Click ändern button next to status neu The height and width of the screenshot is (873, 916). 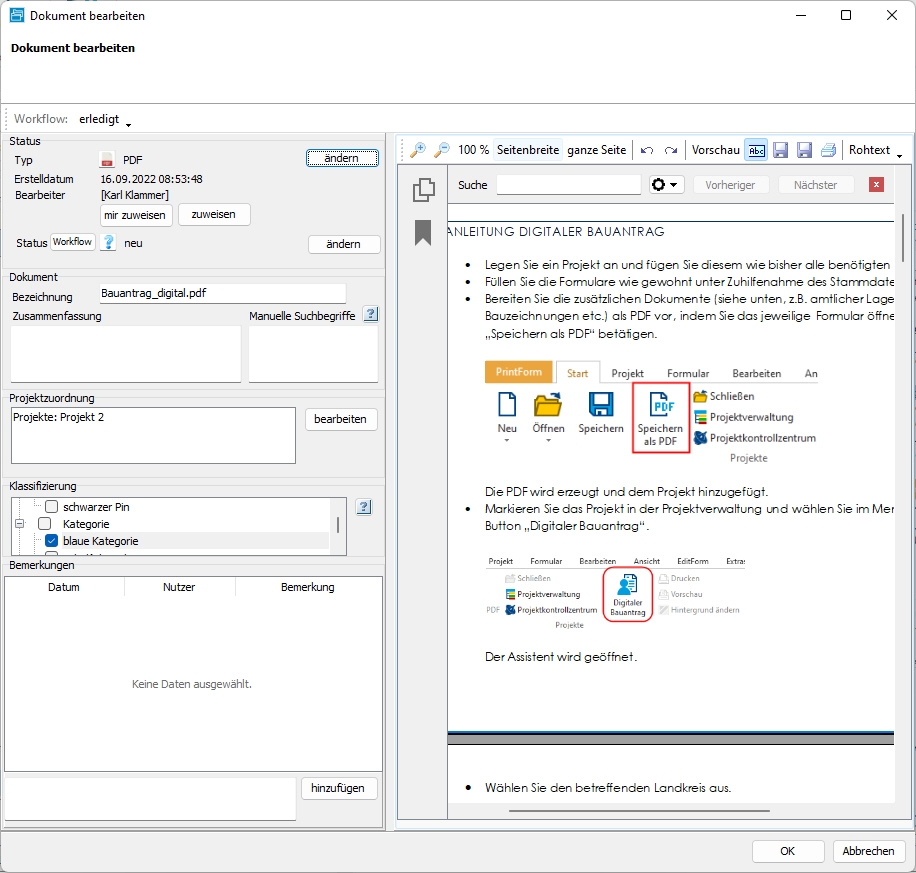pyautogui.click(x=344, y=244)
